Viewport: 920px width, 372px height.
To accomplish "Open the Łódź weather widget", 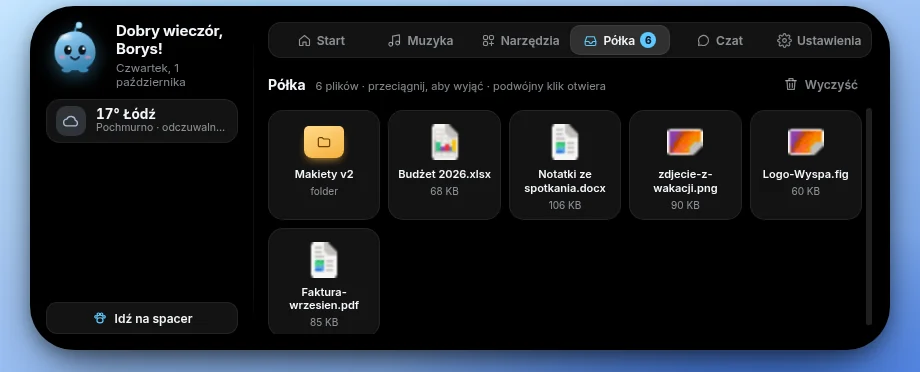I will (142, 121).
